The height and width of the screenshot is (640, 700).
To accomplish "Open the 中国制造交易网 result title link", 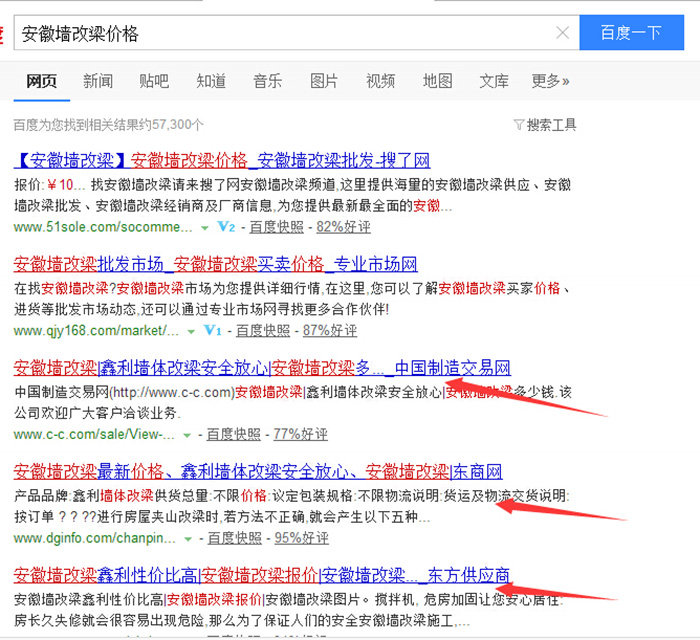I will tap(262, 368).
